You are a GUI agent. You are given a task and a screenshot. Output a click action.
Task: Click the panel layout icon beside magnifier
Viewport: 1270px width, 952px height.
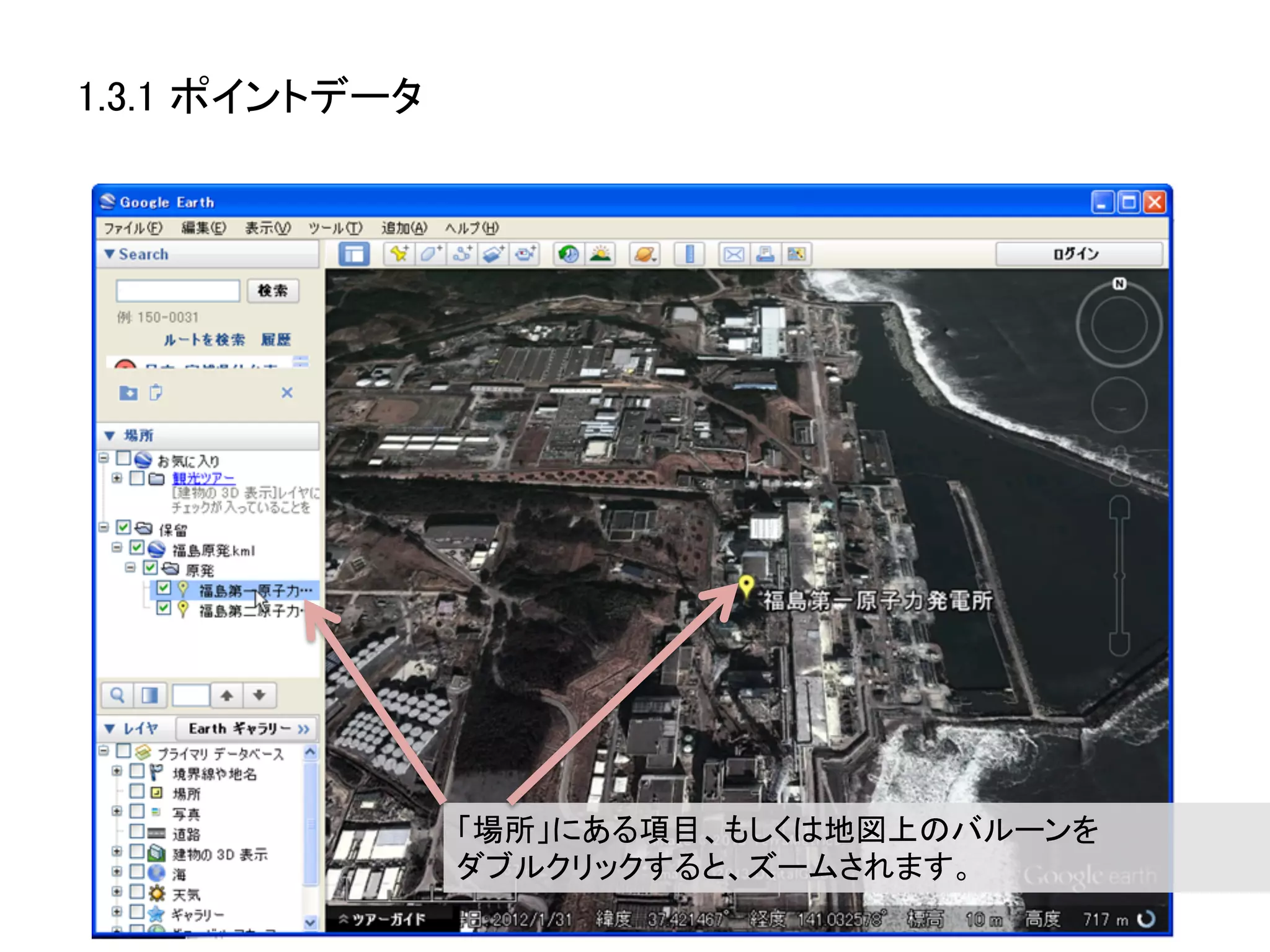point(149,695)
